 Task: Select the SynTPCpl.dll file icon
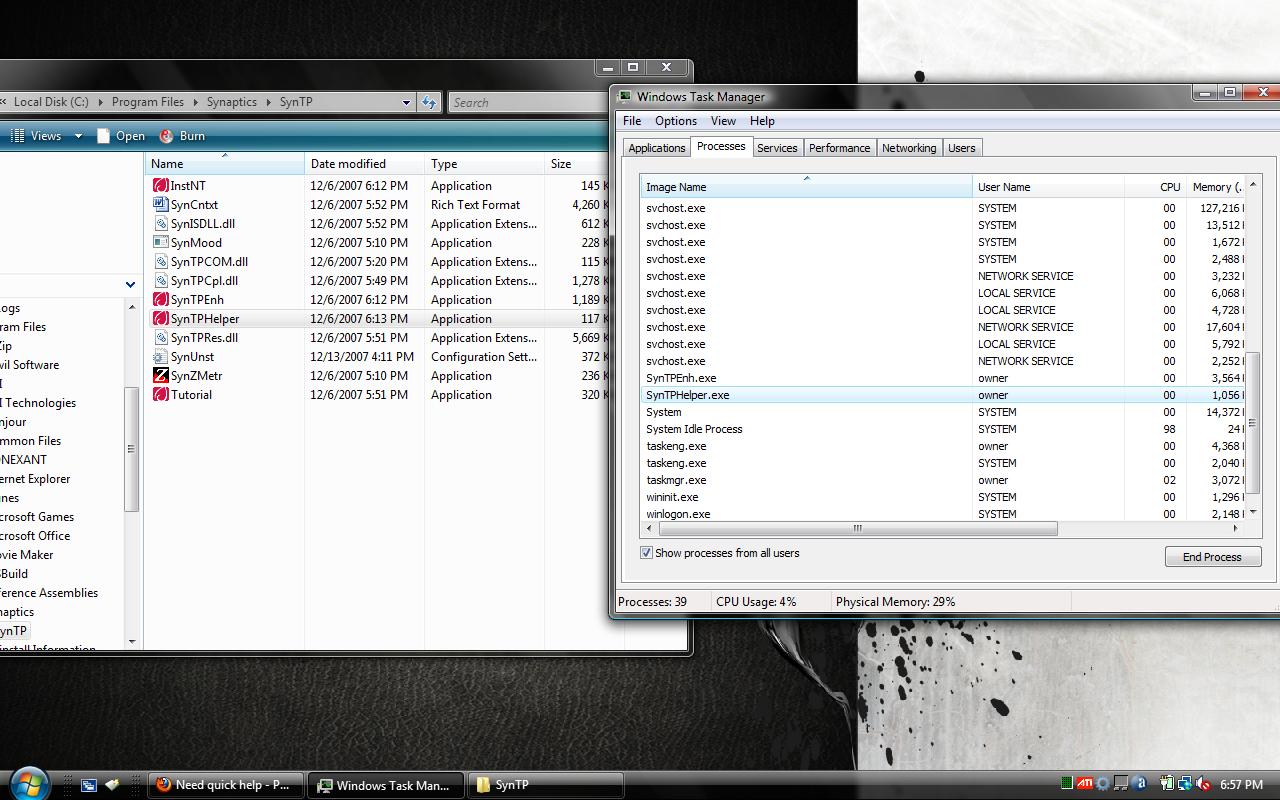coord(160,280)
